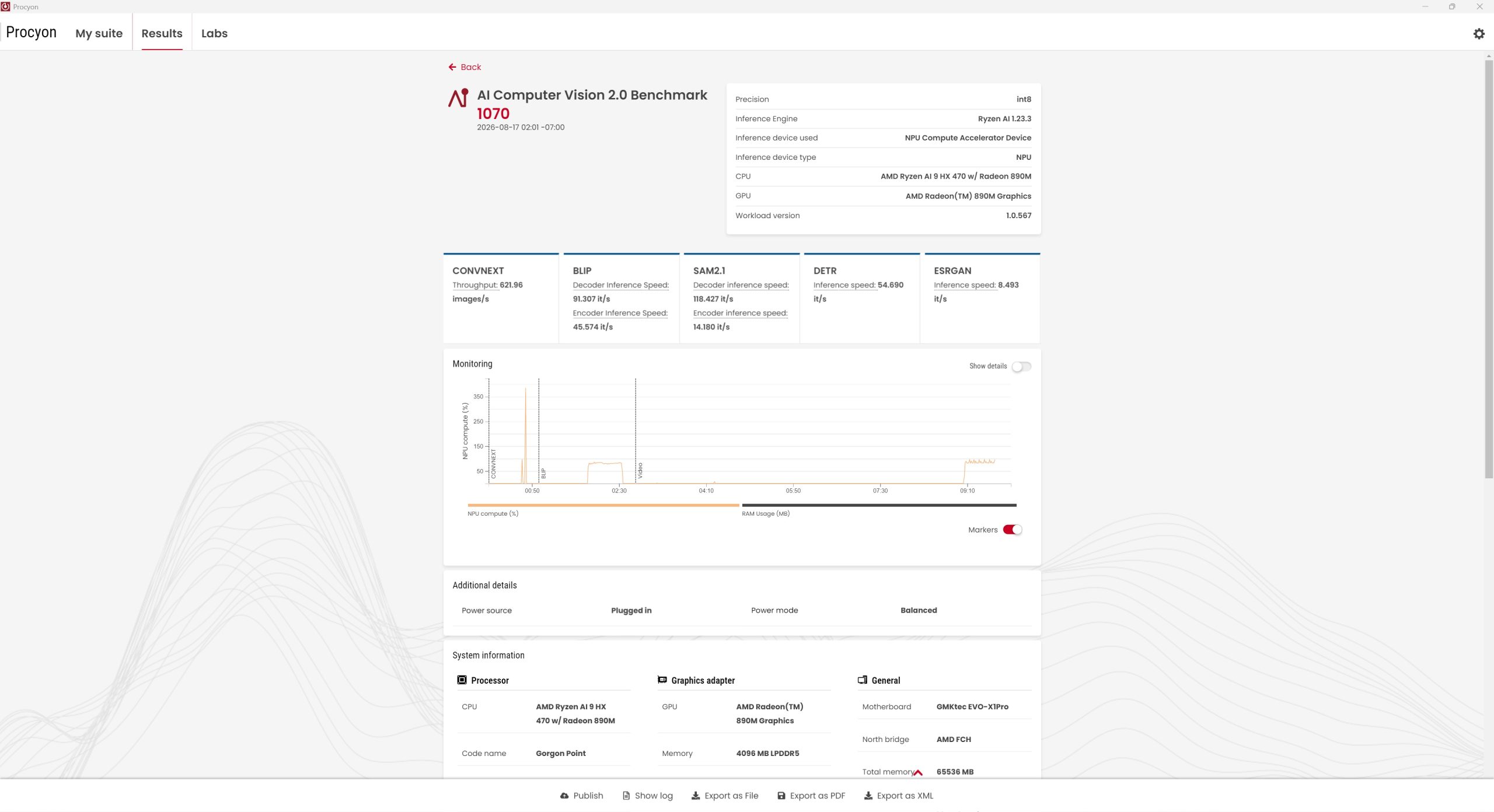Click SAM2.1 Decoder inference speed label
Image resolution: width=1494 pixels, height=812 pixels.
(x=741, y=285)
